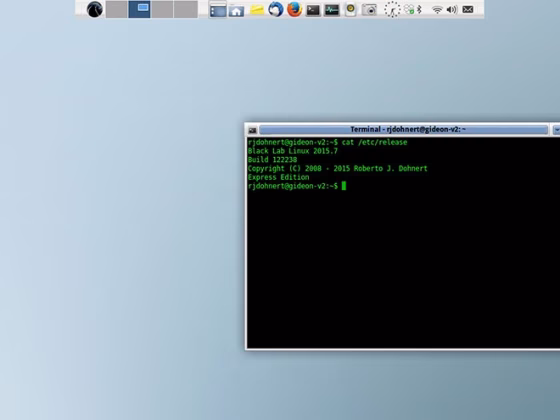Viewport: 560px width, 420px height.
Task: Launch Firefox web browser
Action: tap(295, 9)
